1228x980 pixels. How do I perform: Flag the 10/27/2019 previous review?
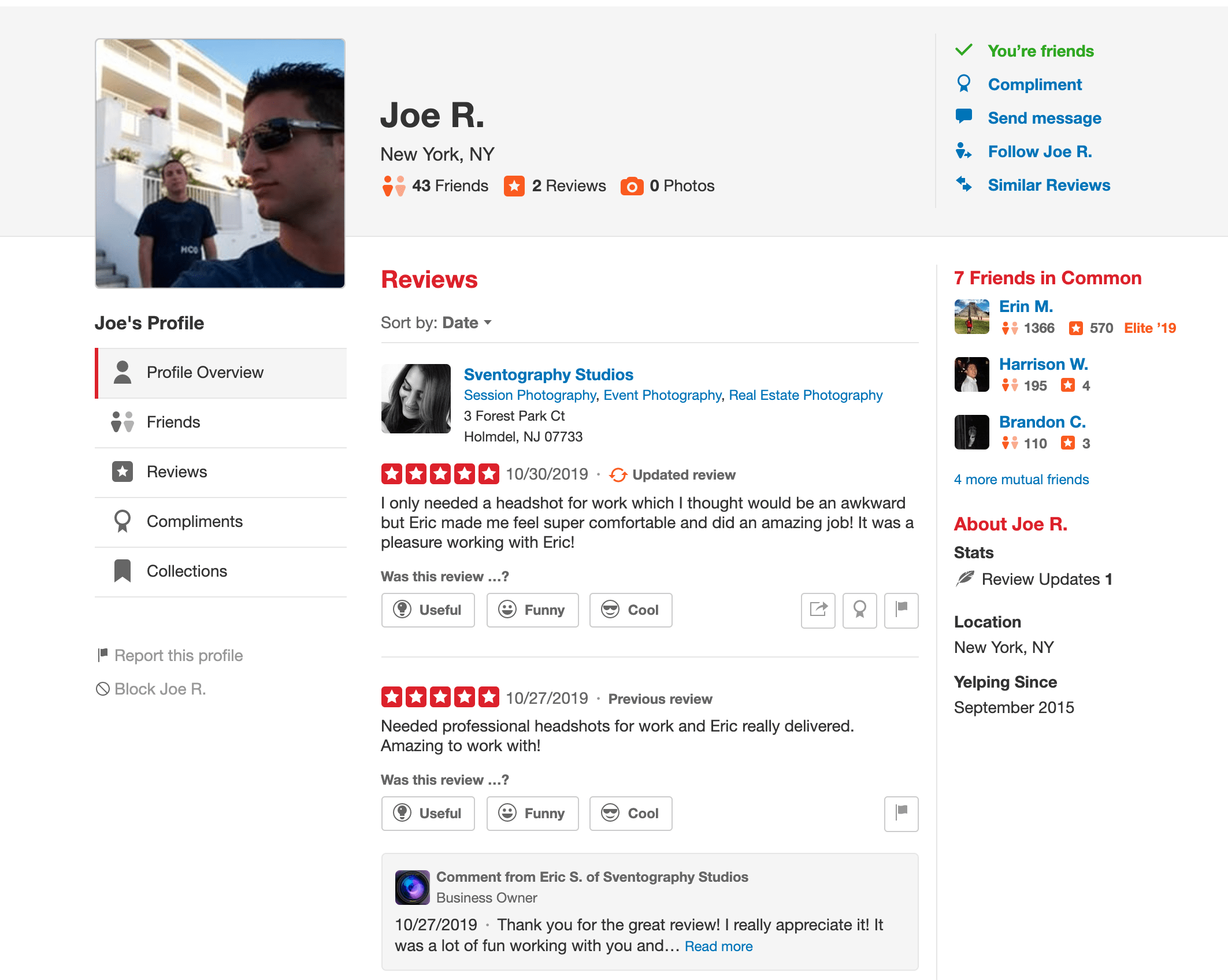901,814
